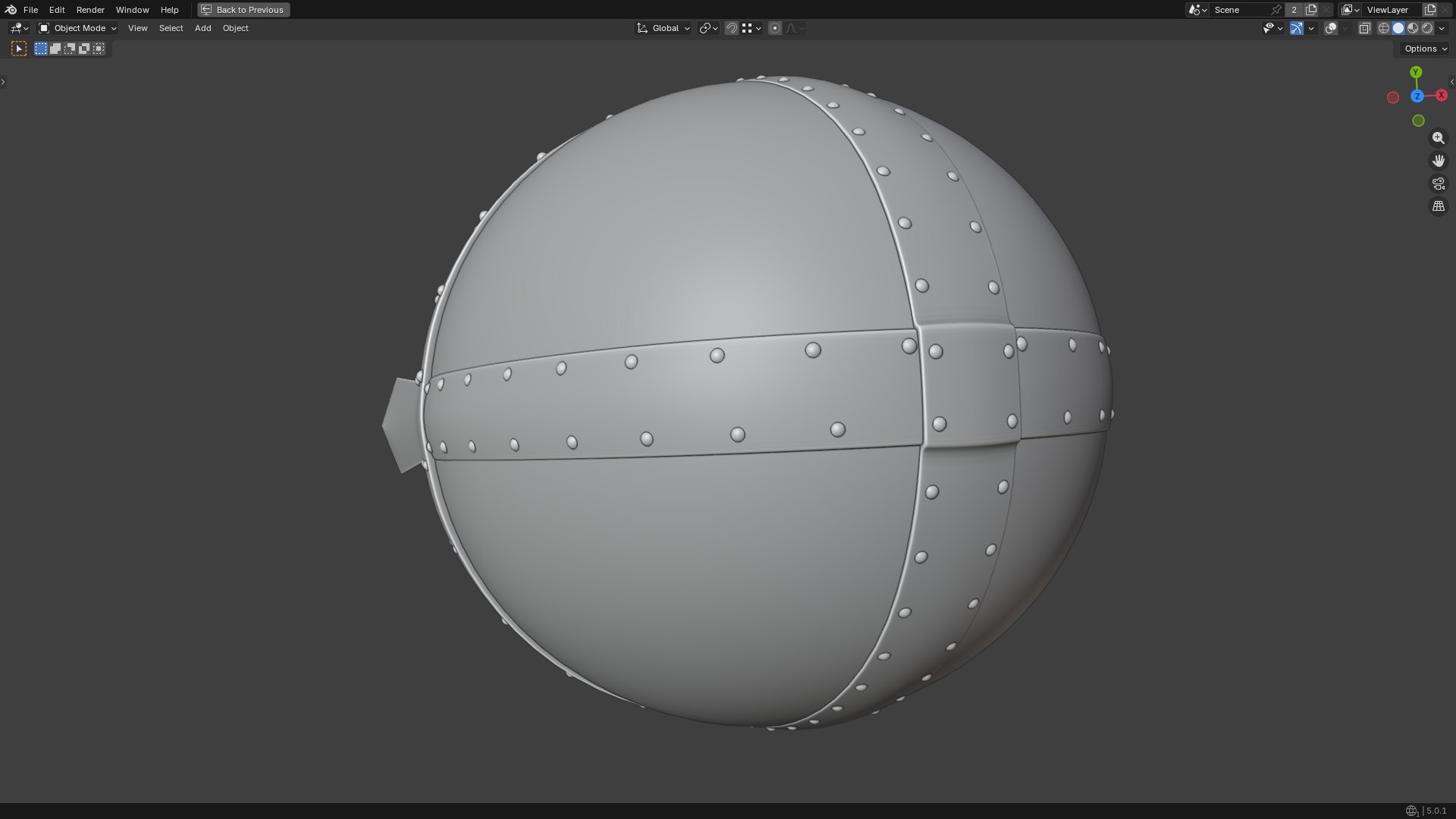
Task: Open the transform pivot point dropdown
Action: point(708,28)
